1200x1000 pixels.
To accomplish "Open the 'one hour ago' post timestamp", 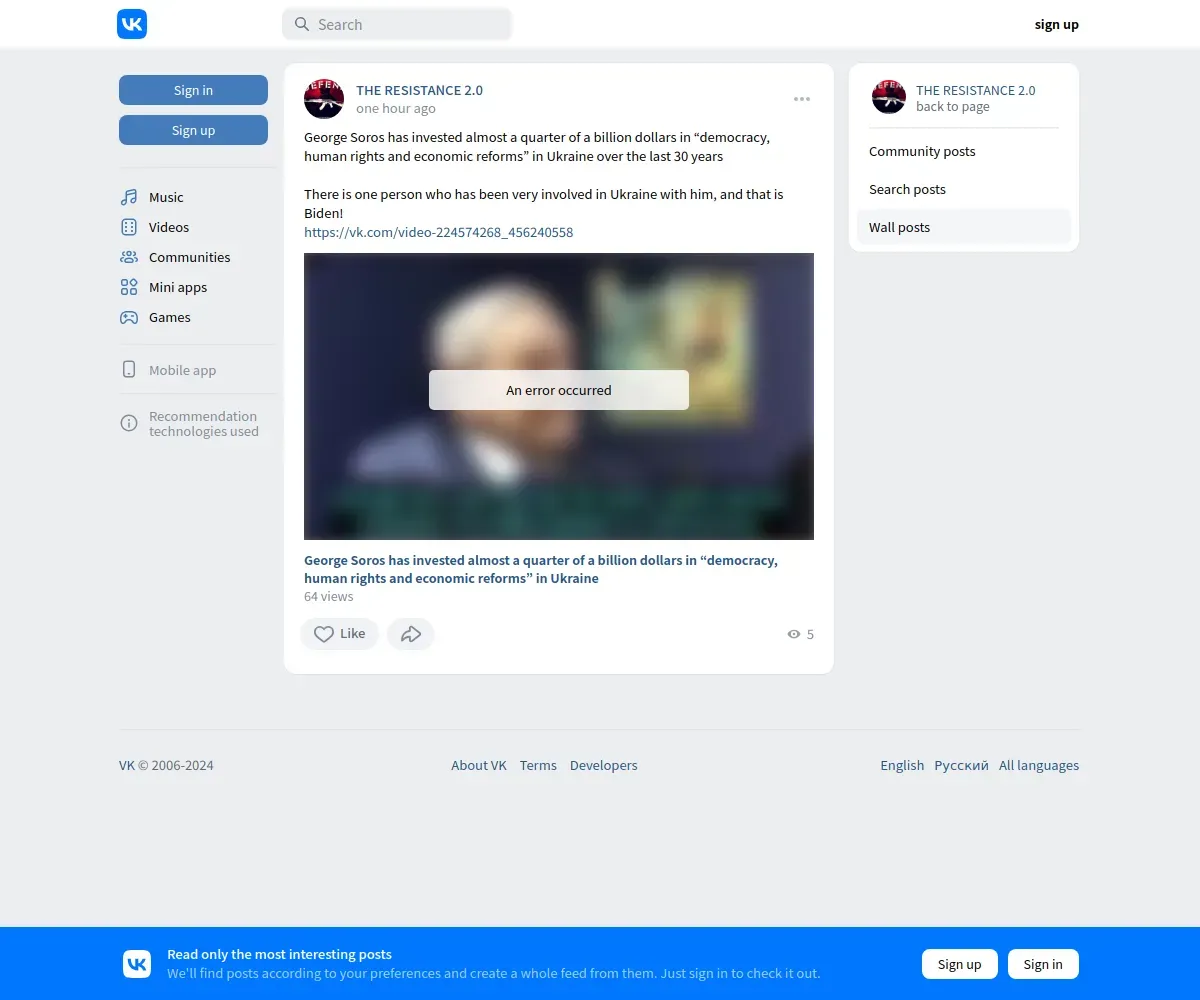I will [396, 108].
